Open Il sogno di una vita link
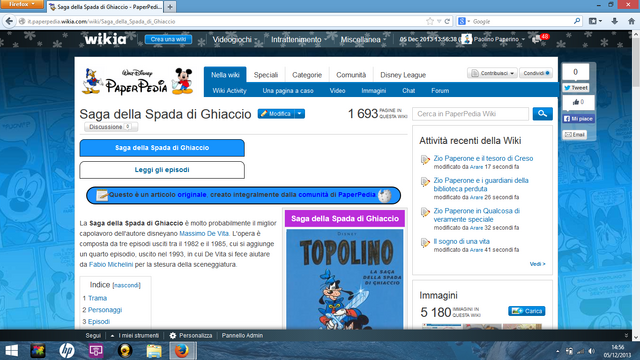The height and width of the screenshot is (360, 640). pos(461,242)
